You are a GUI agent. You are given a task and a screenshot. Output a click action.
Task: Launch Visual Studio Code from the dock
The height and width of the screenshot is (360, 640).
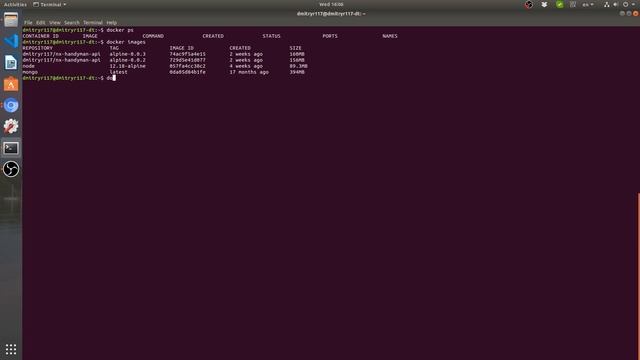11,41
